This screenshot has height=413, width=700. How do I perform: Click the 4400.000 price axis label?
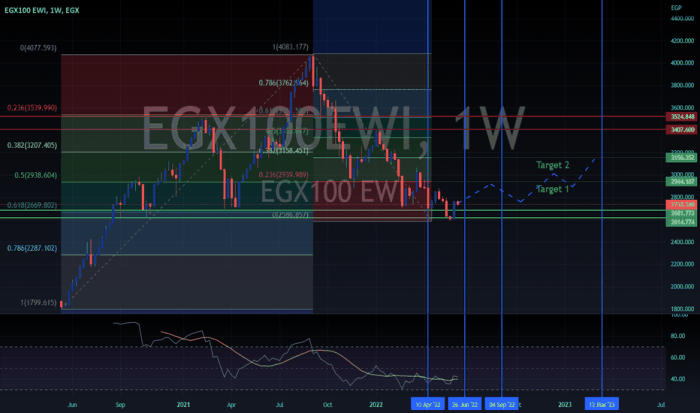coord(682,19)
